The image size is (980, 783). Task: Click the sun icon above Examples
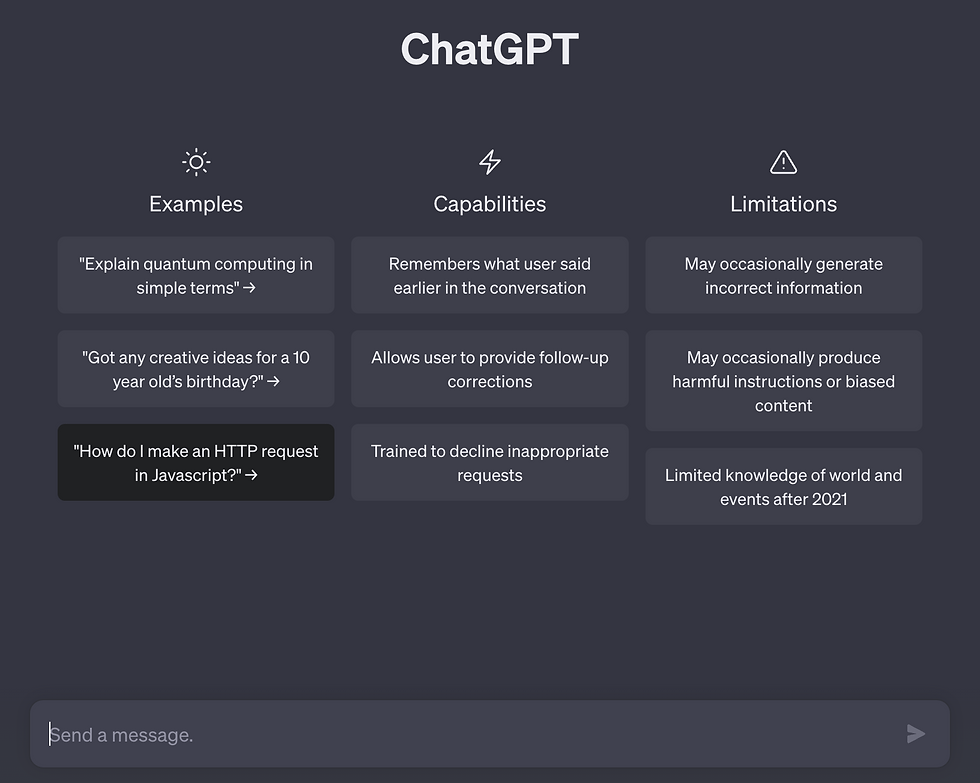(x=196, y=162)
